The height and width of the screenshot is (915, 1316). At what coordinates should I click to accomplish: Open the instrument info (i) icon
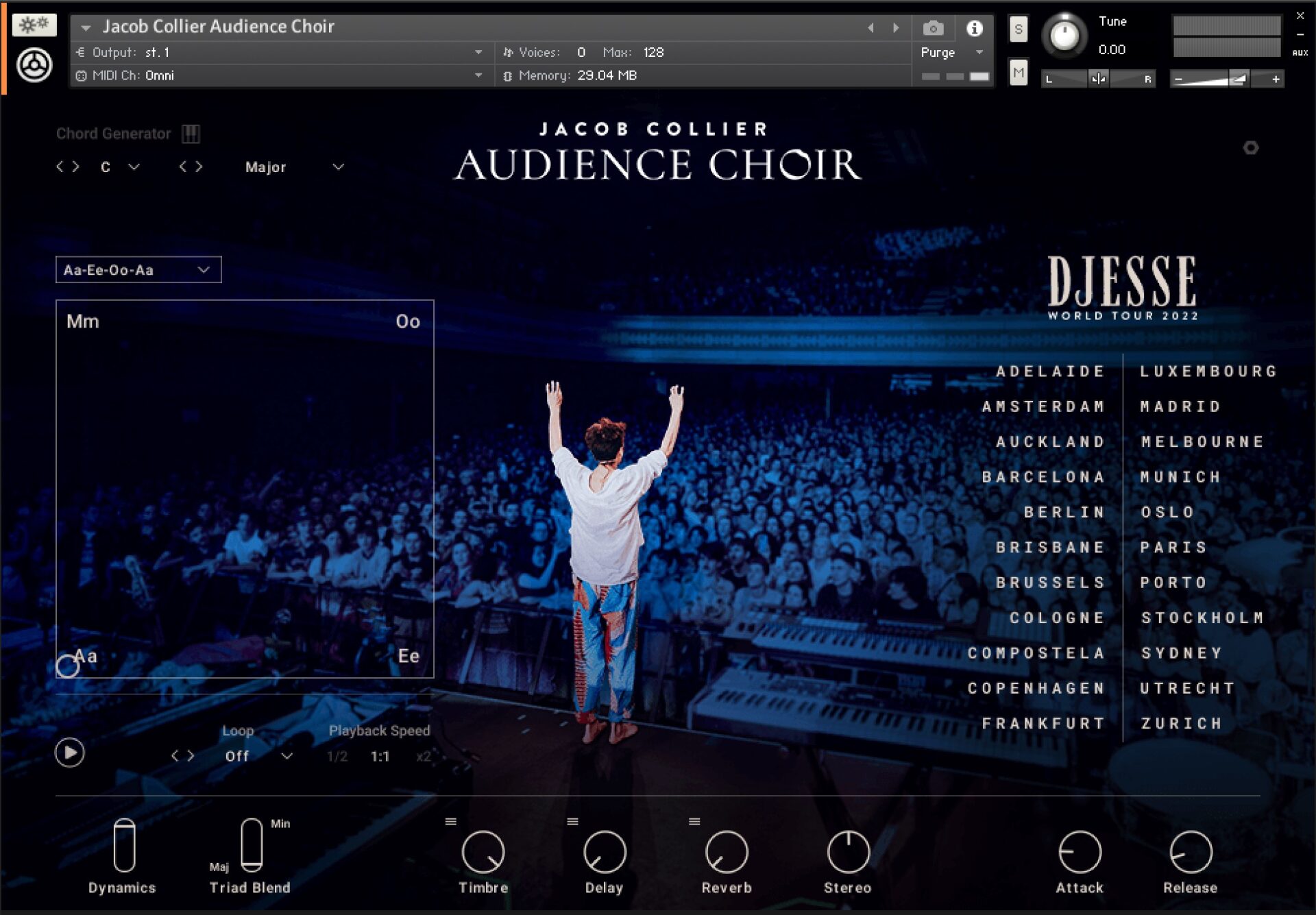coord(974,29)
